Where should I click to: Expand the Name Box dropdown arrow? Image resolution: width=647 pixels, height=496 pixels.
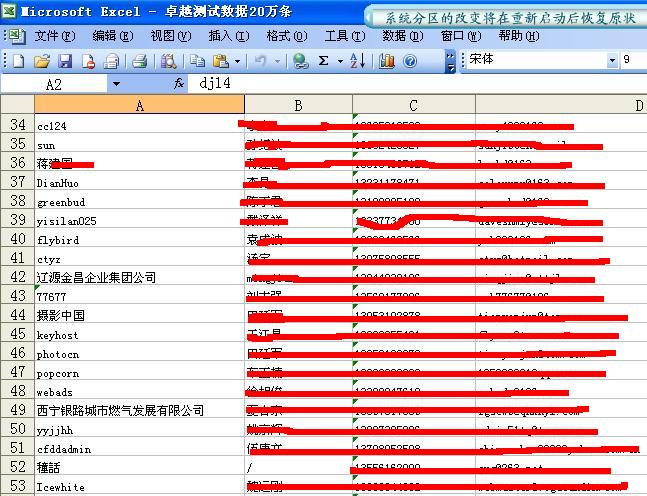click(x=116, y=84)
